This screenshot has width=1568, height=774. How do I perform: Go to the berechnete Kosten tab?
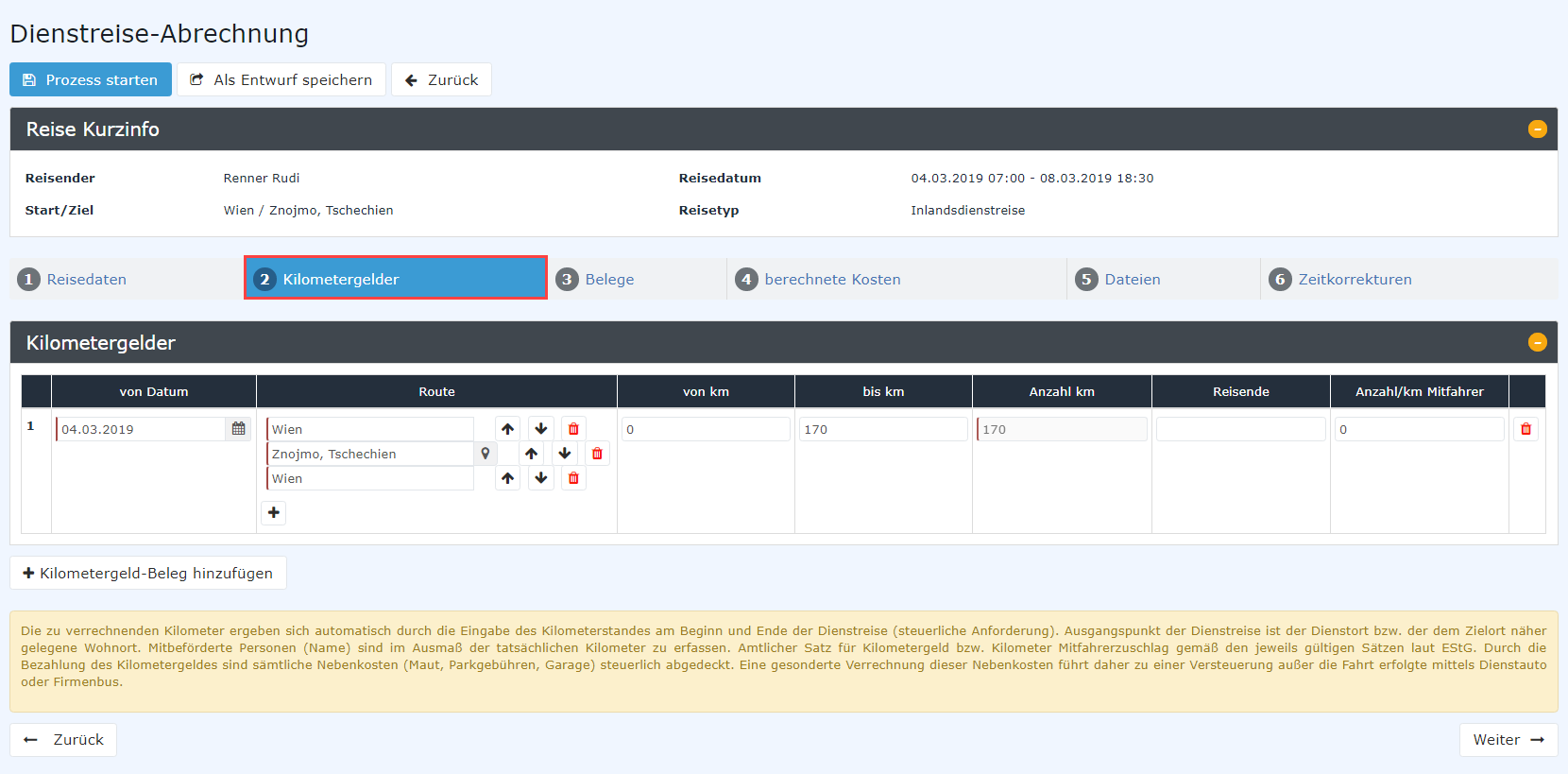pos(896,279)
